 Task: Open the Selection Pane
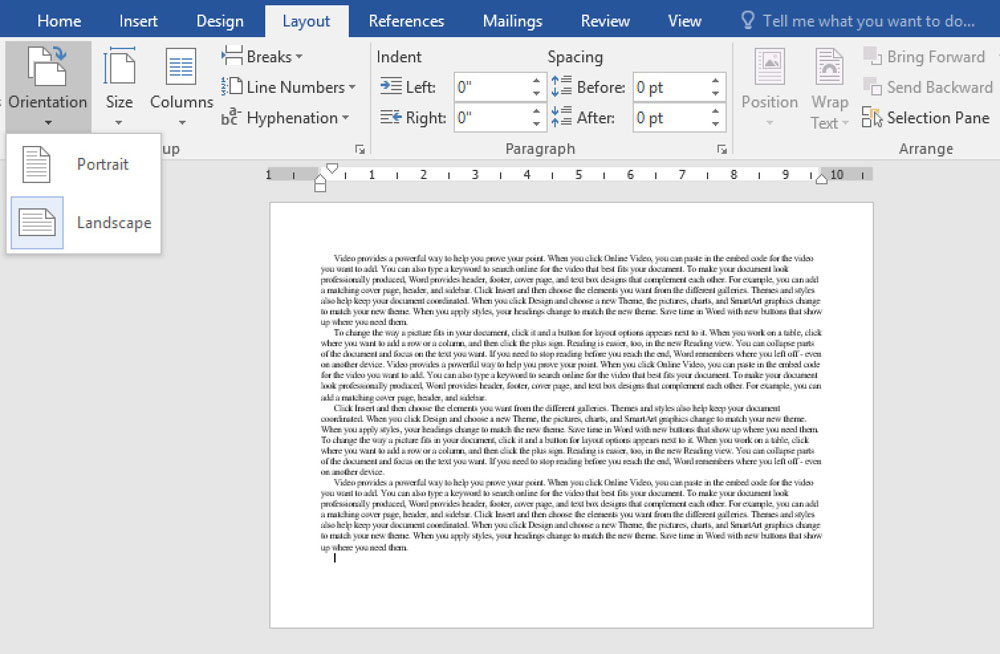(926, 118)
